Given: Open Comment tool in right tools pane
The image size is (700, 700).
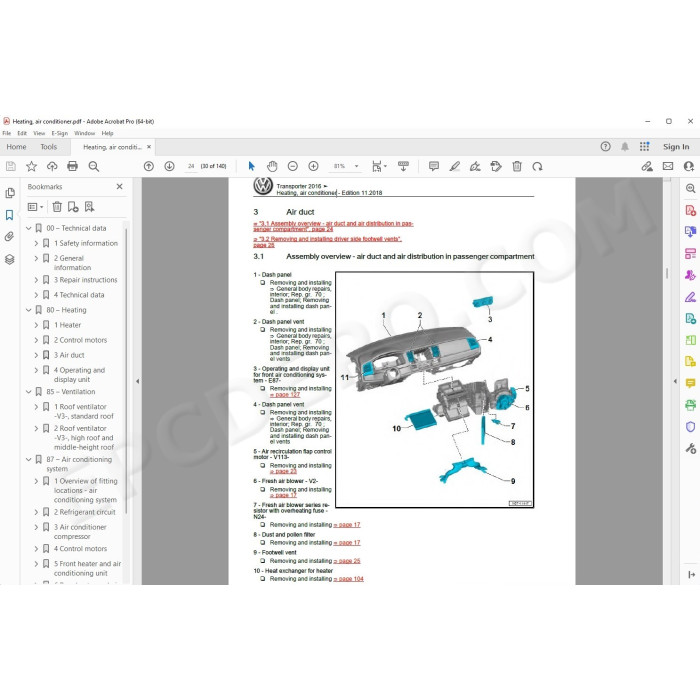Looking at the screenshot, I should (690, 383).
